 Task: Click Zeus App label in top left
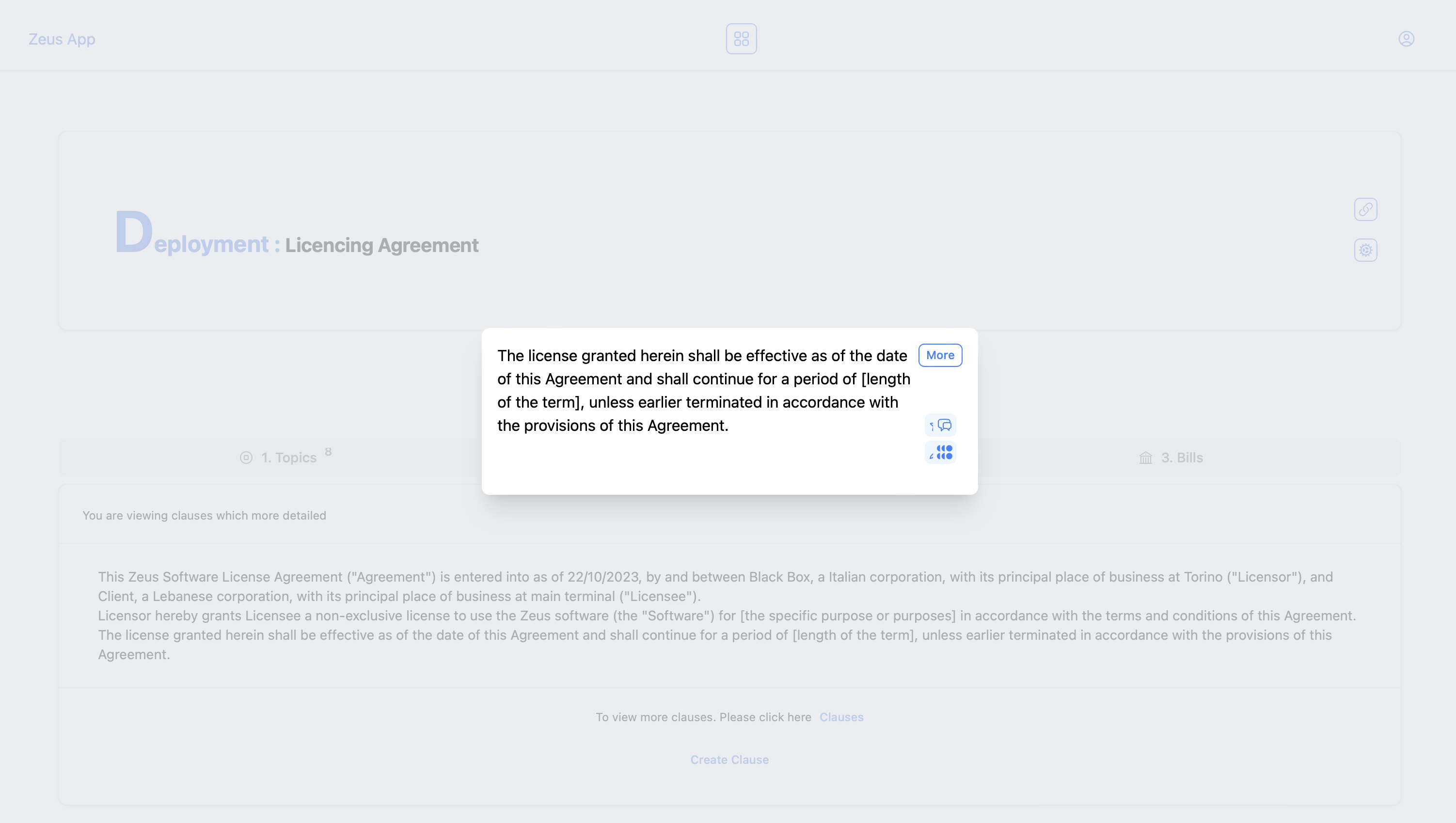pos(62,39)
